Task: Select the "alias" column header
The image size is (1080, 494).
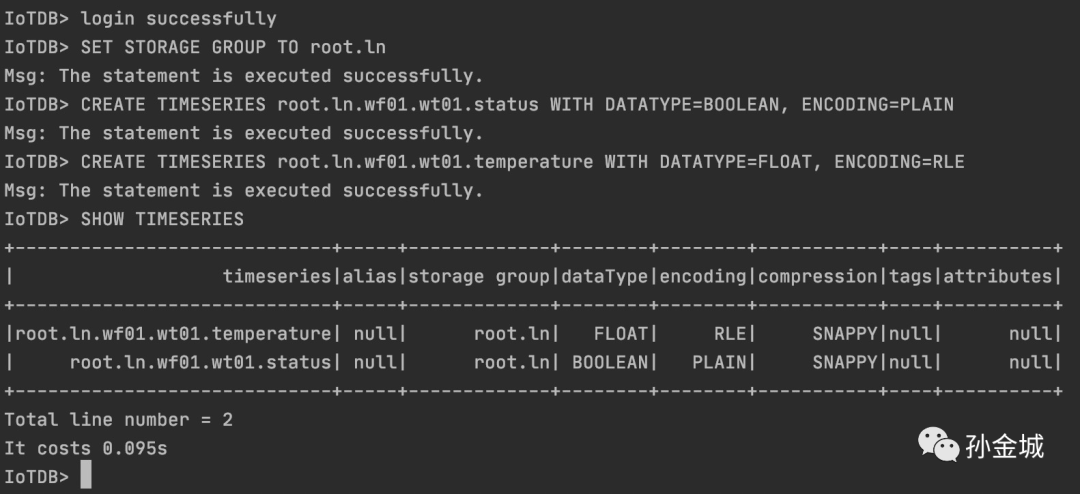Action: click(370, 276)
